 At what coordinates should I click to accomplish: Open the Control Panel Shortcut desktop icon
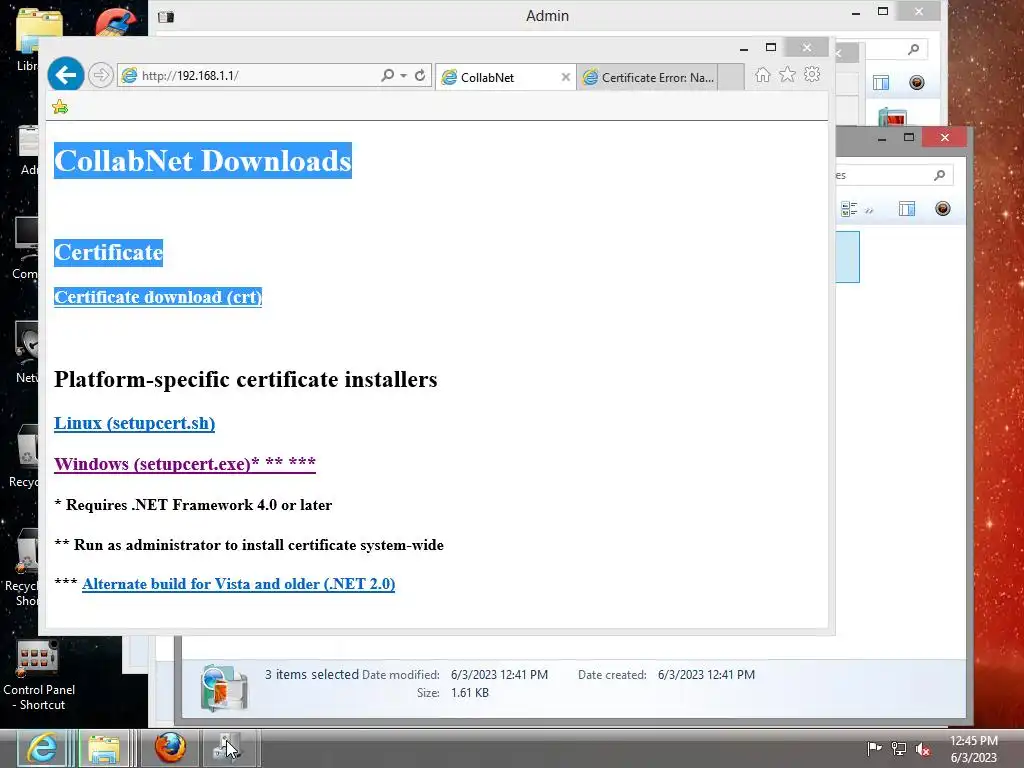[39, 675]
